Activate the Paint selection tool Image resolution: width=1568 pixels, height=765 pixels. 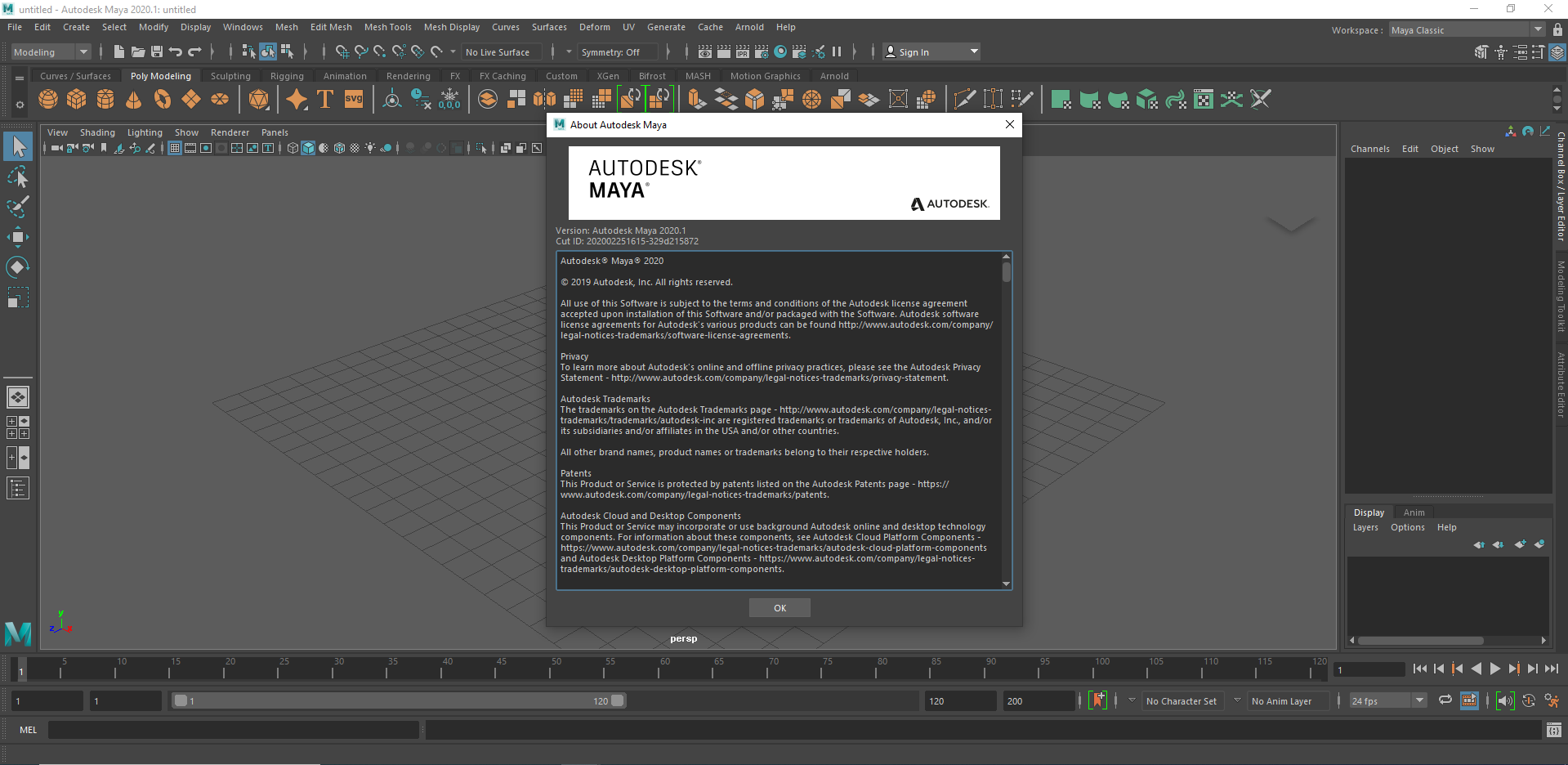pos(18,207)
